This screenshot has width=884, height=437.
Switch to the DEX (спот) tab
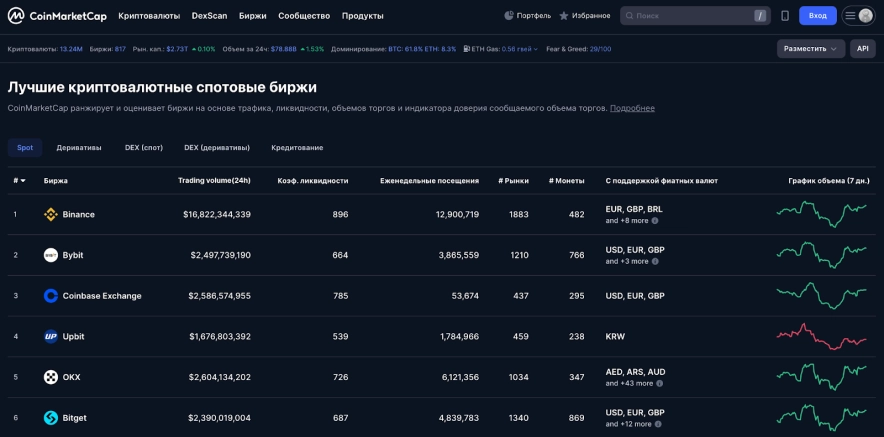[x=144, y=147]
